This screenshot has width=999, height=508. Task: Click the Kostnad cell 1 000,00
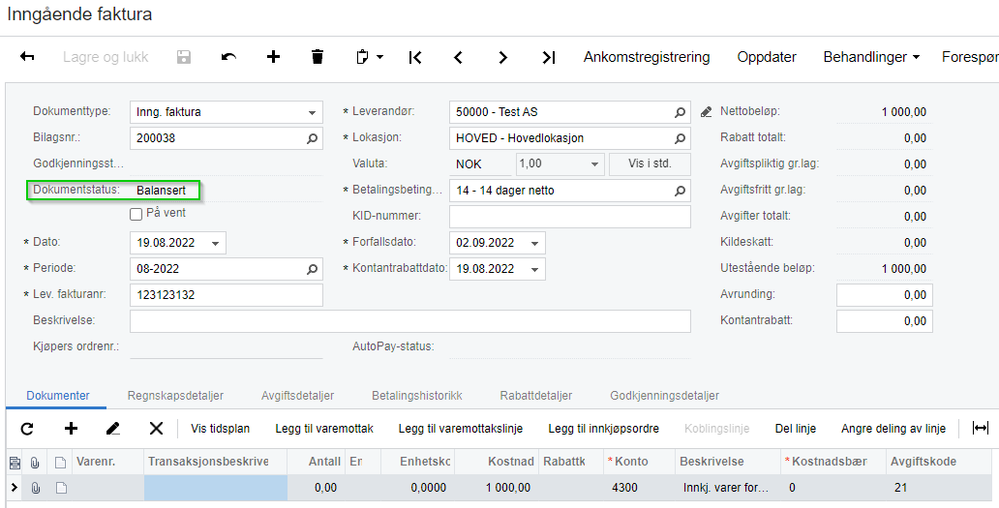tap(497, 488)
